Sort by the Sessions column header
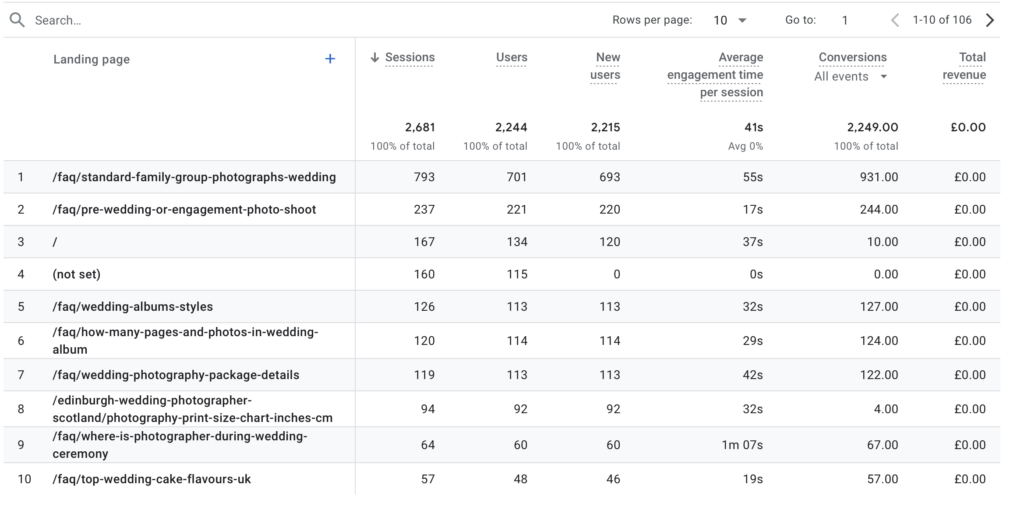The image size is (1024, 513). [x=409, y=57]
